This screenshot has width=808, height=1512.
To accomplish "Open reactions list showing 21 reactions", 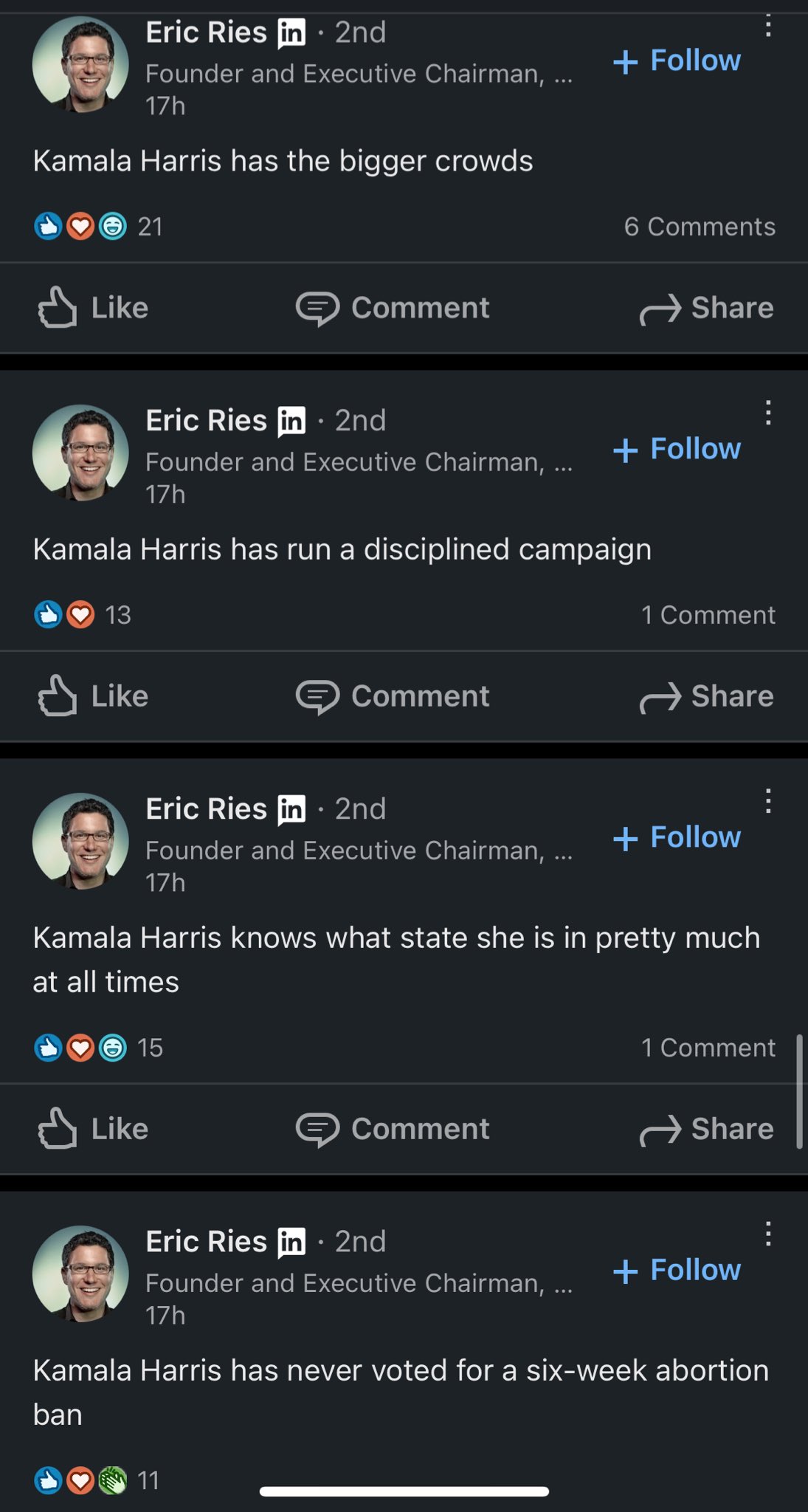I will (98, 226).
